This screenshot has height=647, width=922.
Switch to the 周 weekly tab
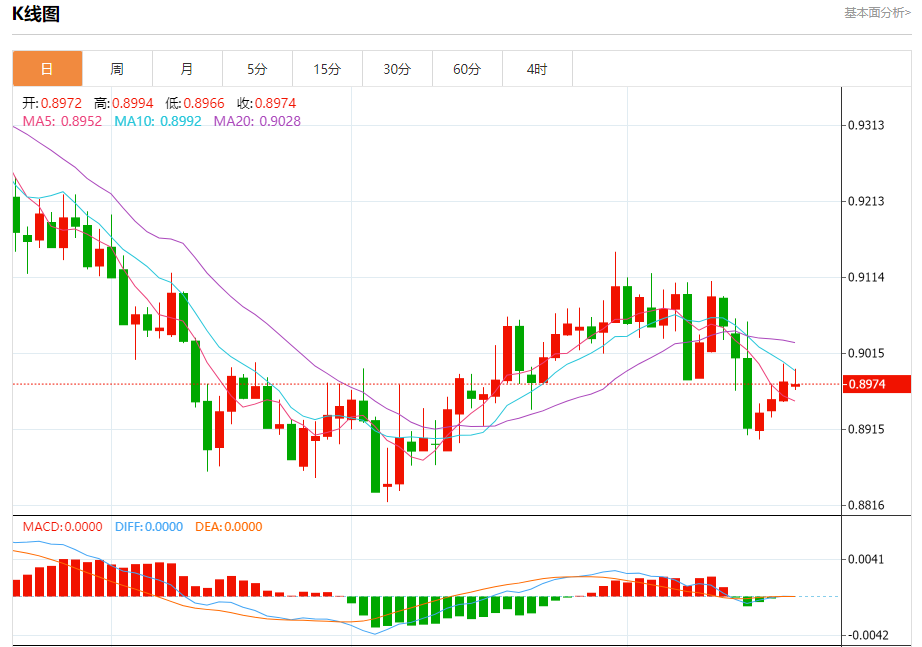117,69
